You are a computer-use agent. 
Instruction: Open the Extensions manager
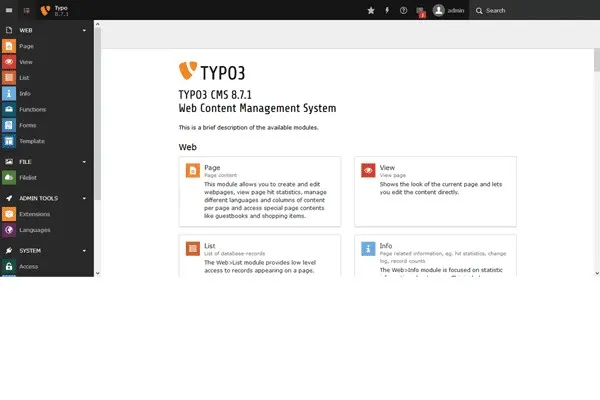(33, 214)
